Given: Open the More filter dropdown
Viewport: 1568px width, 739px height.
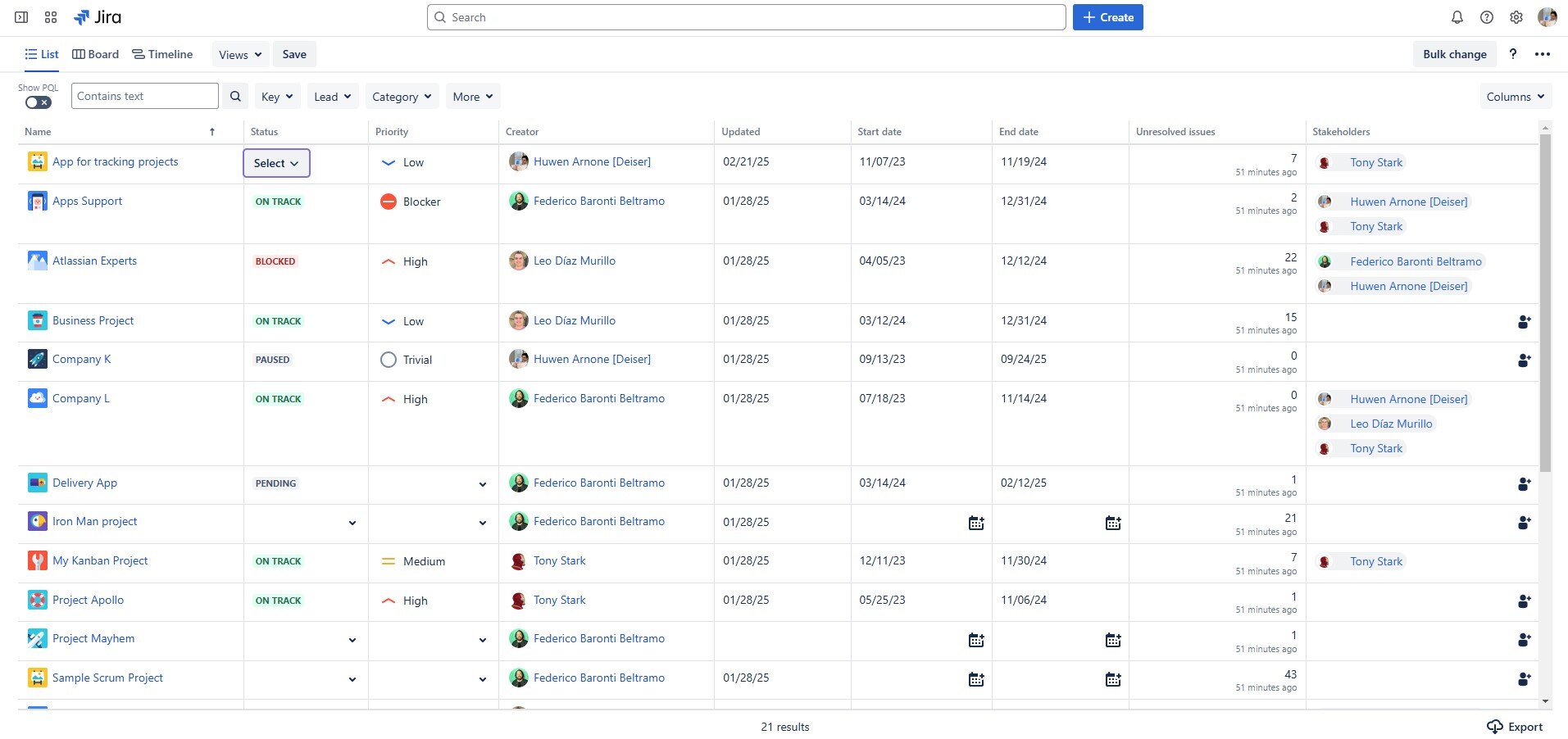Looking at the screenshot, I should coord(472,96).
